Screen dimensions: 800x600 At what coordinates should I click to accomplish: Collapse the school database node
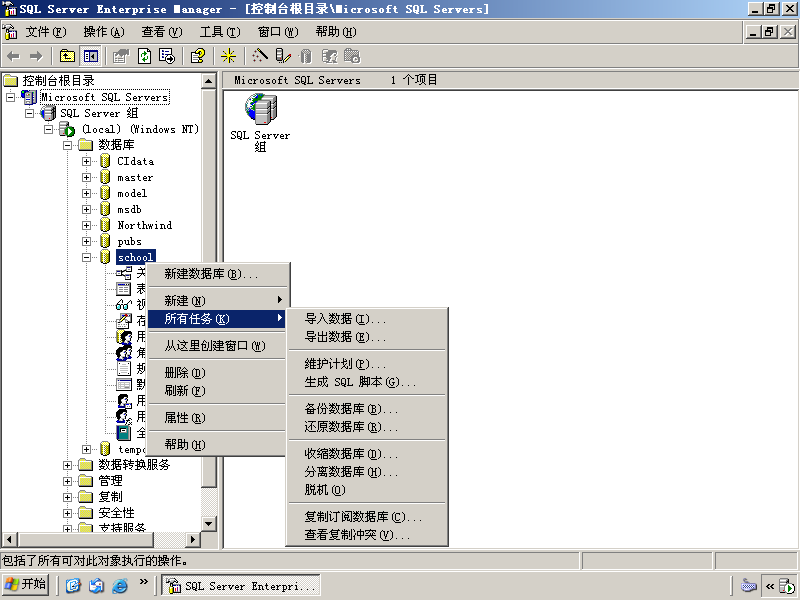86,257
